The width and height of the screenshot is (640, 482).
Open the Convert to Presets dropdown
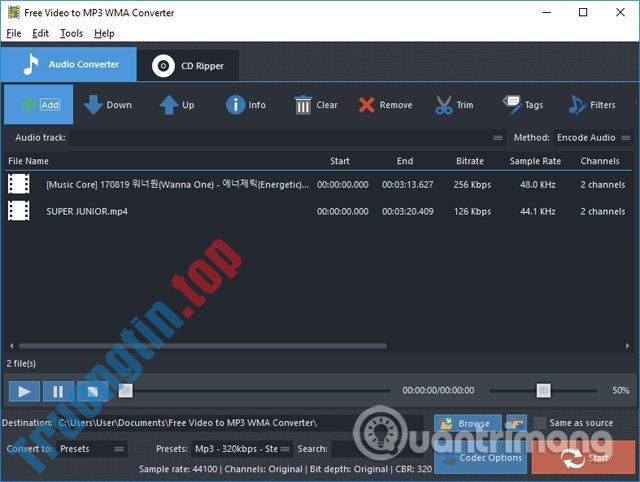click(x=91, y=449)
